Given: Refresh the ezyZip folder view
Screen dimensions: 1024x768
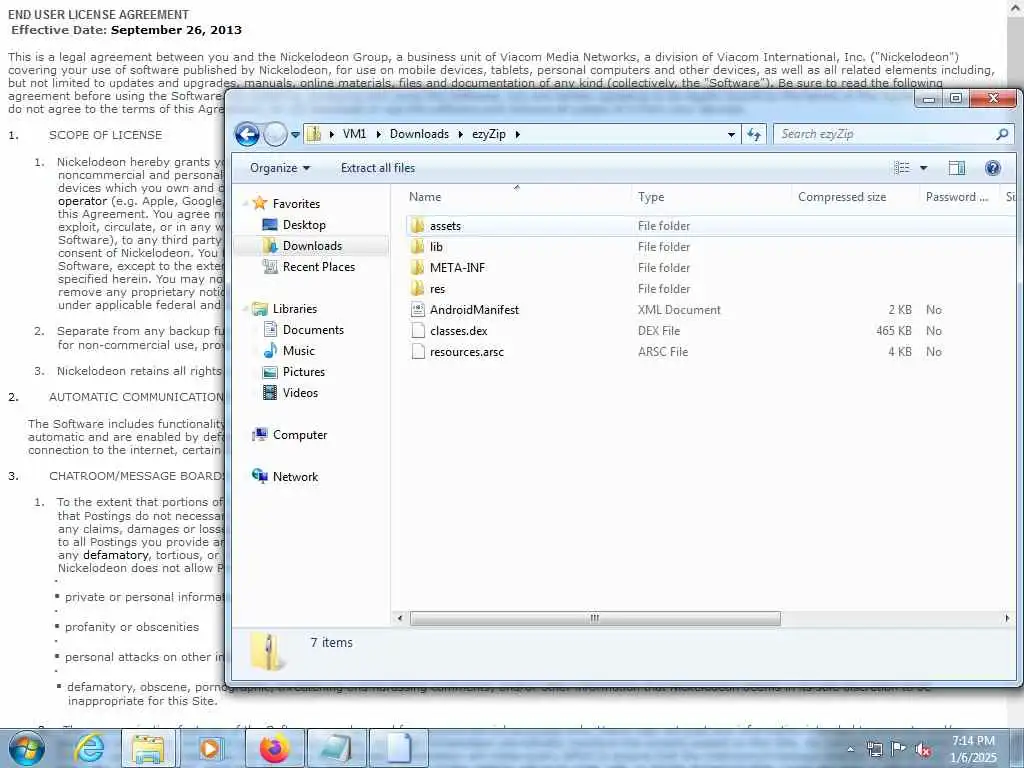Looking at the screenshot, I should pos(754,135).
